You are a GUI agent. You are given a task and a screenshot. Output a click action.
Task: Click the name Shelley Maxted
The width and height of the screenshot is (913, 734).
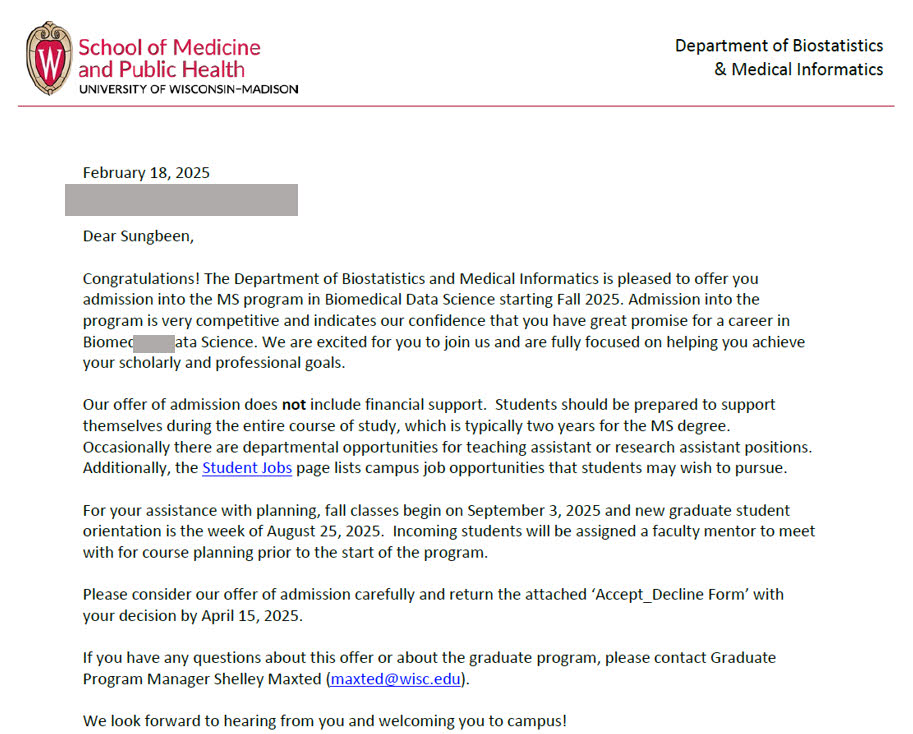(270, 679)
